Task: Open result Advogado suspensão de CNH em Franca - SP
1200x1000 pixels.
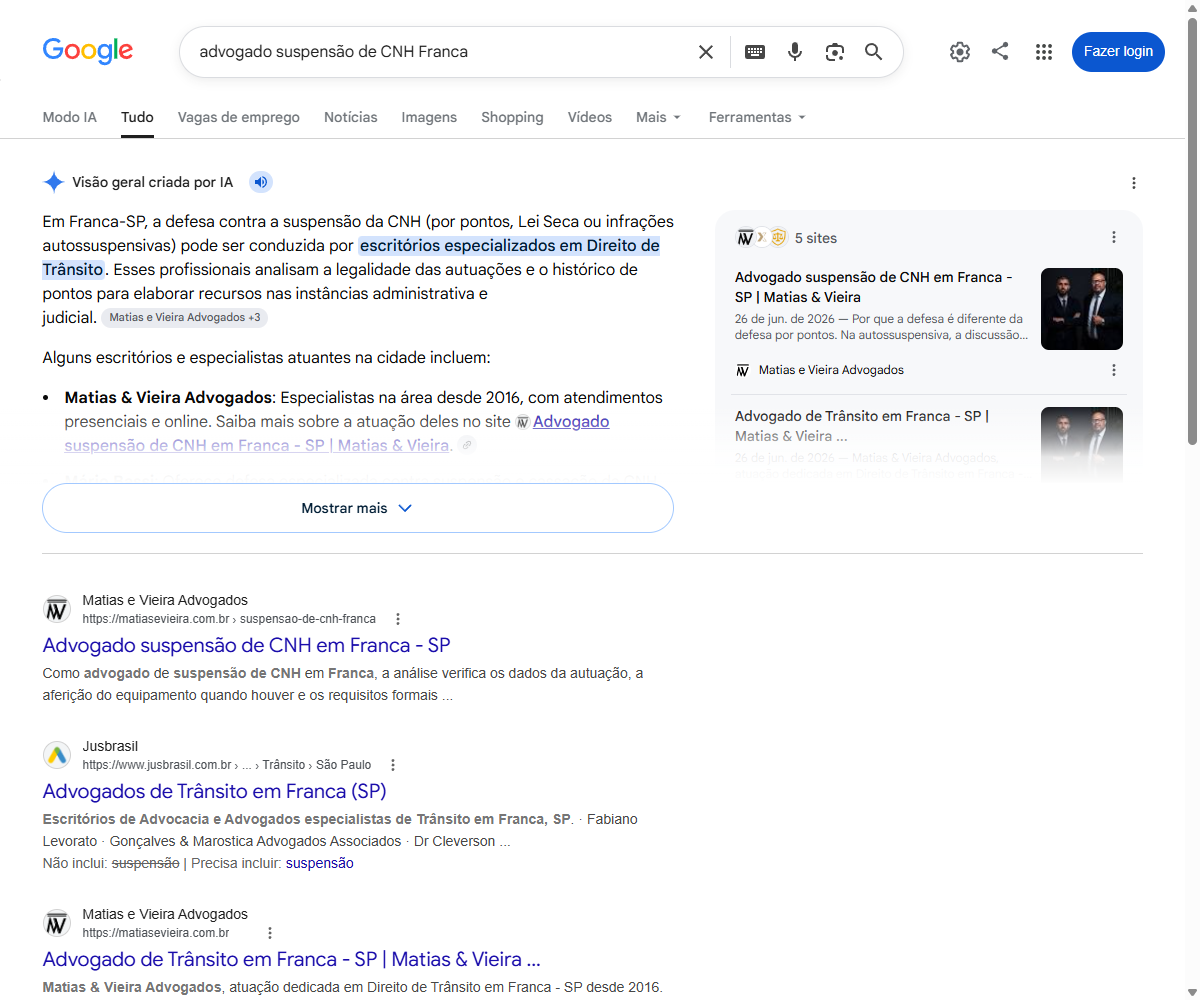Action: point(247,645)
